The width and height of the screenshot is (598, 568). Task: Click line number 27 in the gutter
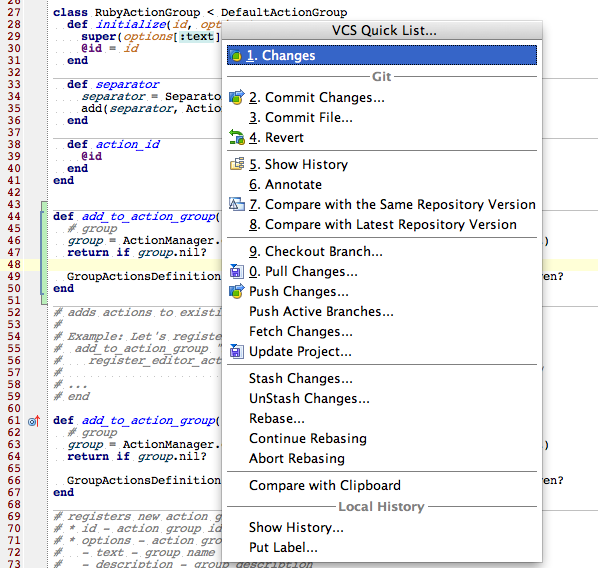click(14, 13)
